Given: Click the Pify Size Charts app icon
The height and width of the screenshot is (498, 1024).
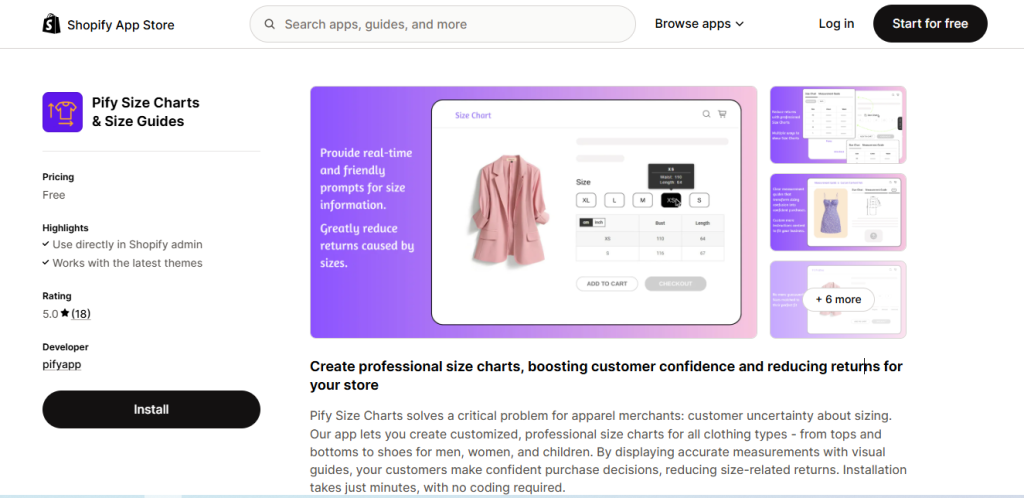Looking at the screenshot, I should (63, 112).
